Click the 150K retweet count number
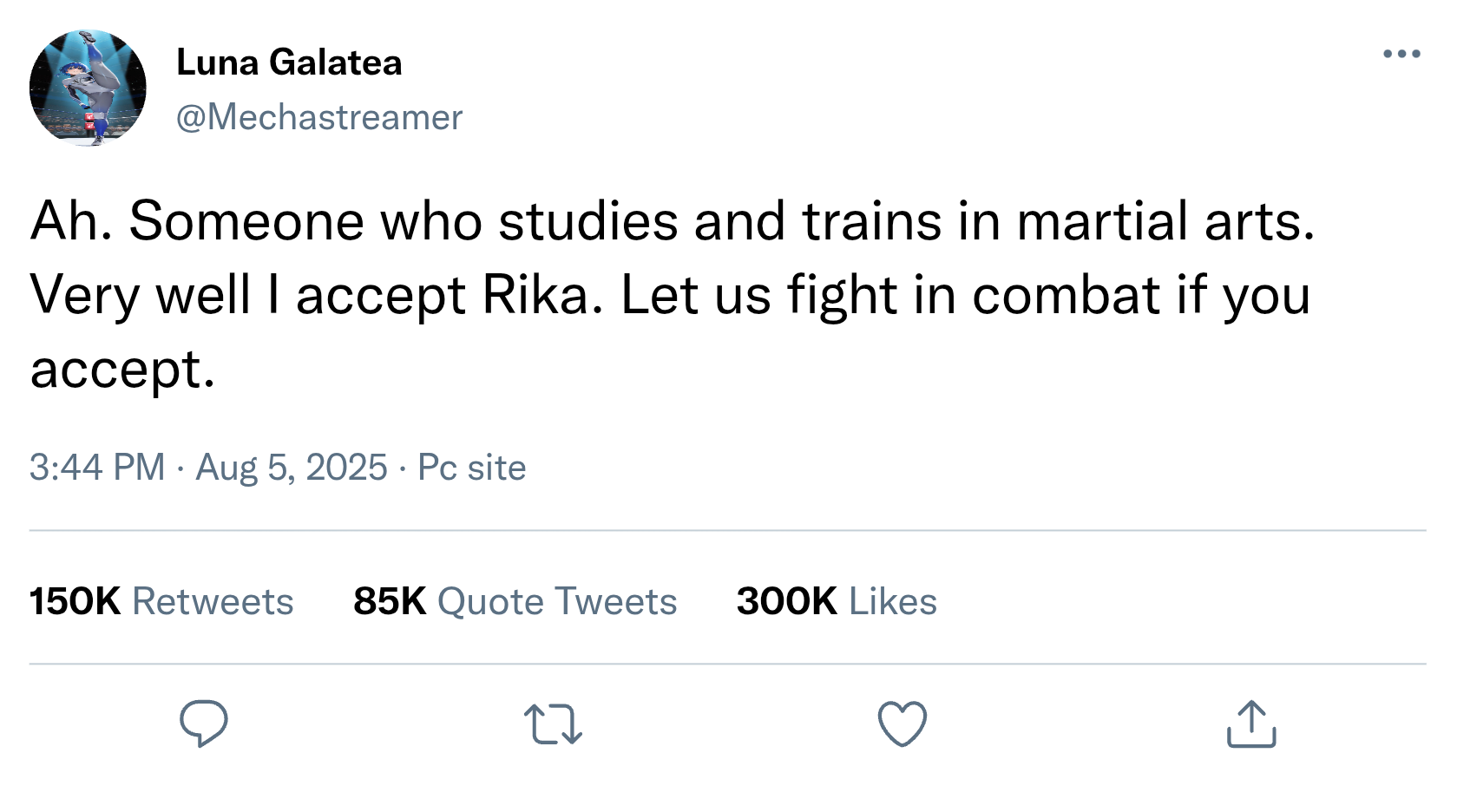The height and width of the screenshot is (812, 1457). pos(75,601)
